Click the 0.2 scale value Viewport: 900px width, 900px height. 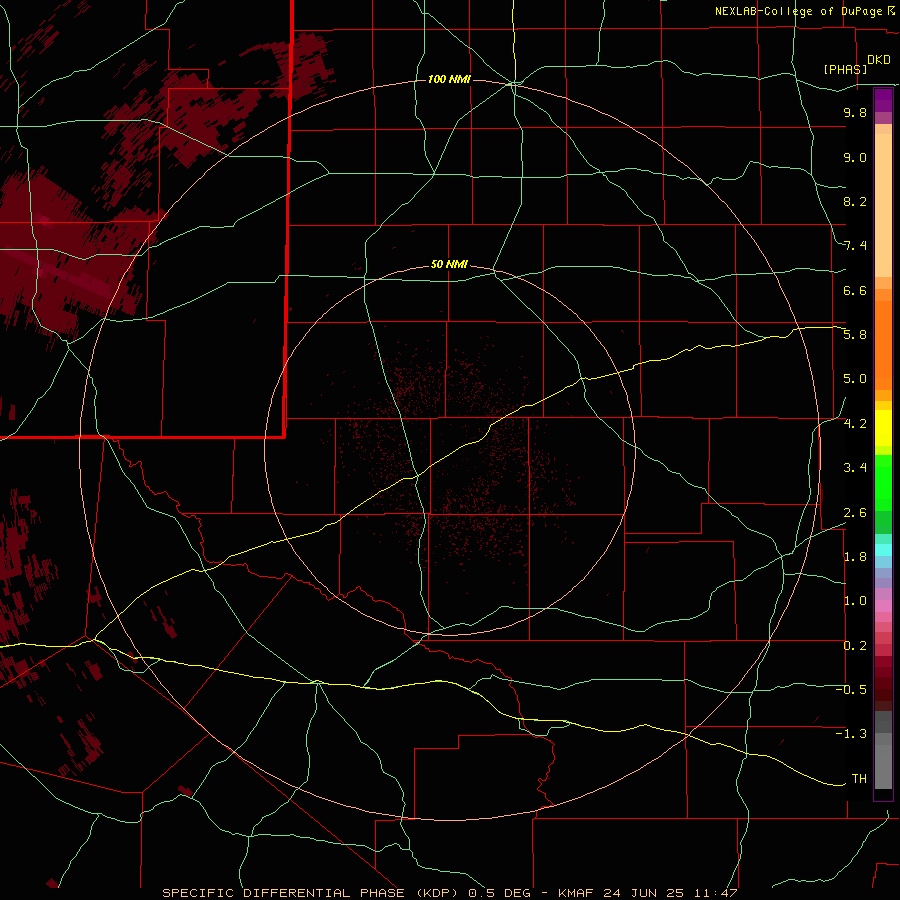pos(855,646)
